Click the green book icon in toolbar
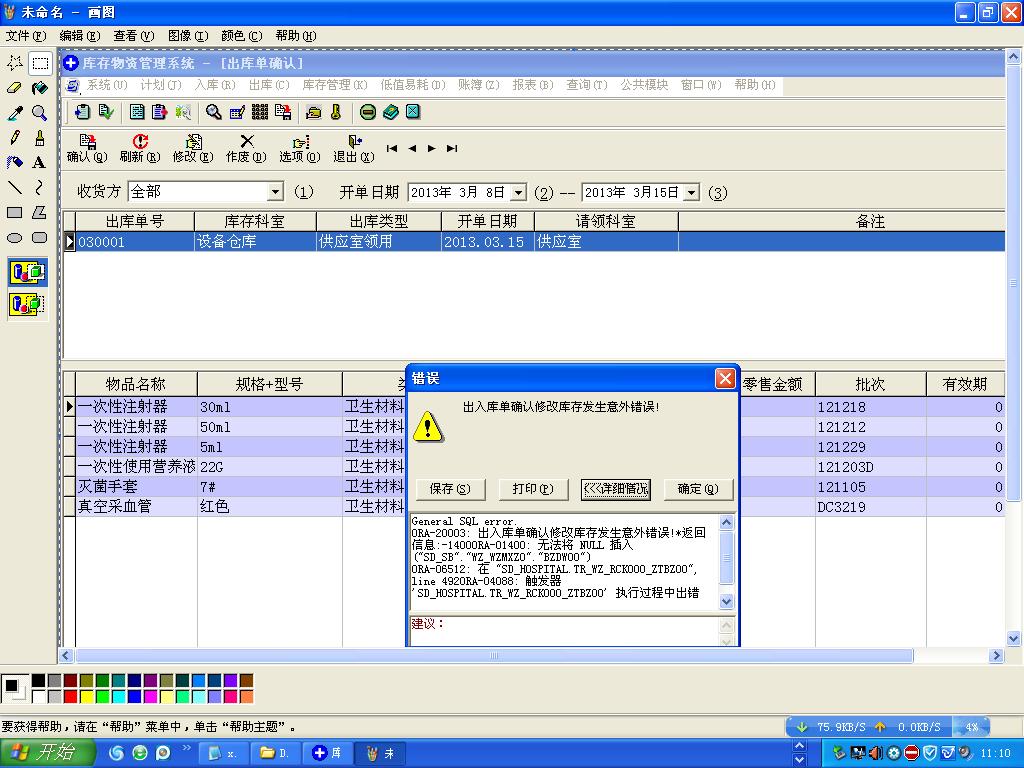Viewport: 1024px width, 768px height. point(391,112)
